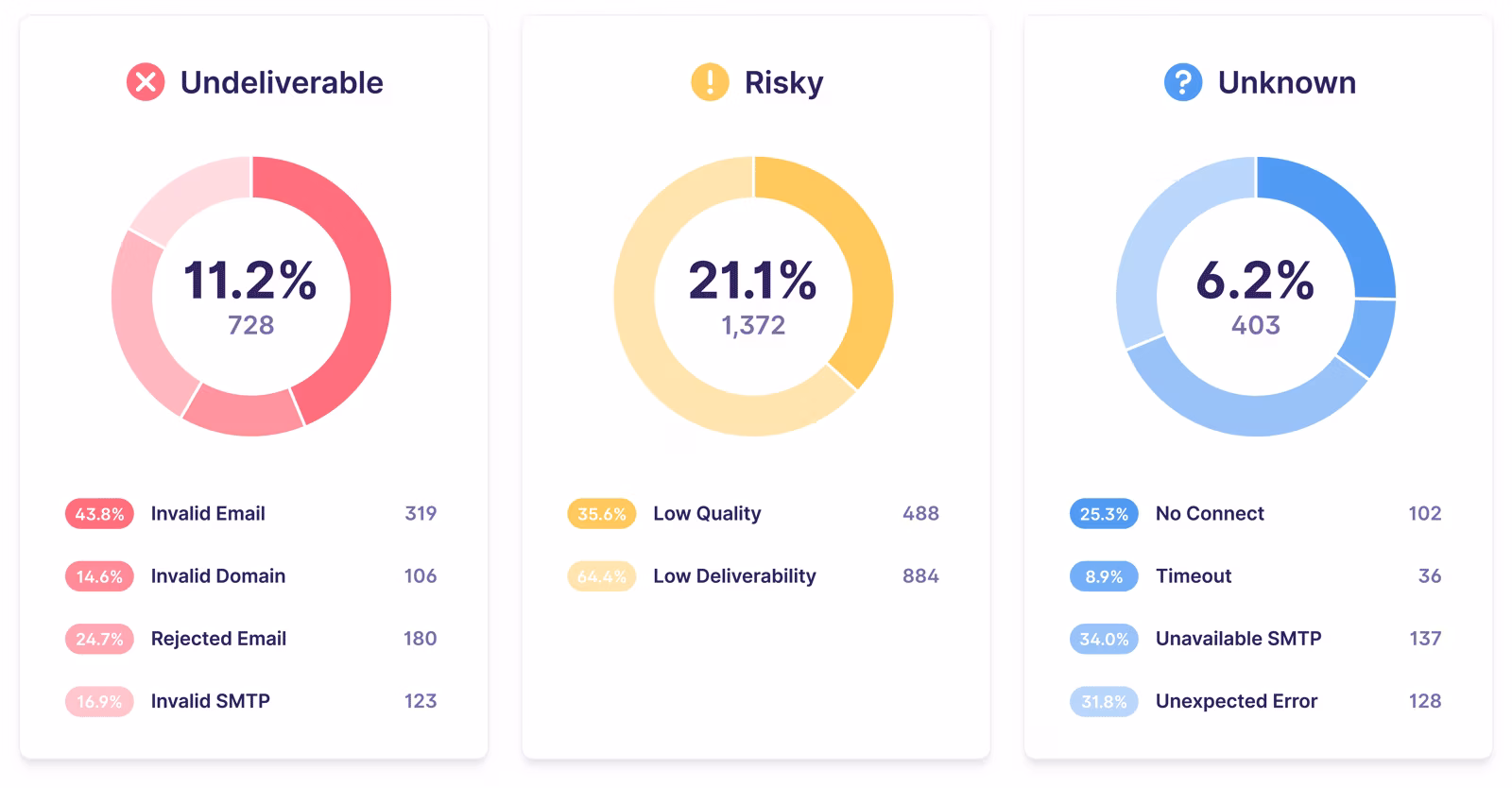Click the 25.3% No Connect badge

pyautogui.click(x=1104, y=514)
